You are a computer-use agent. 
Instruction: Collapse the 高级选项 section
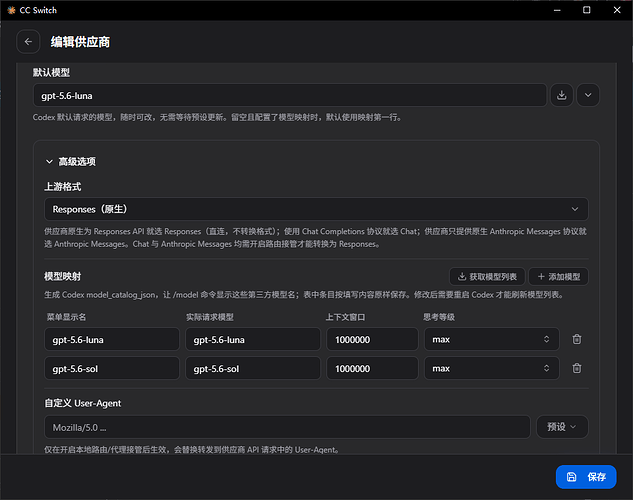point(71,162)
